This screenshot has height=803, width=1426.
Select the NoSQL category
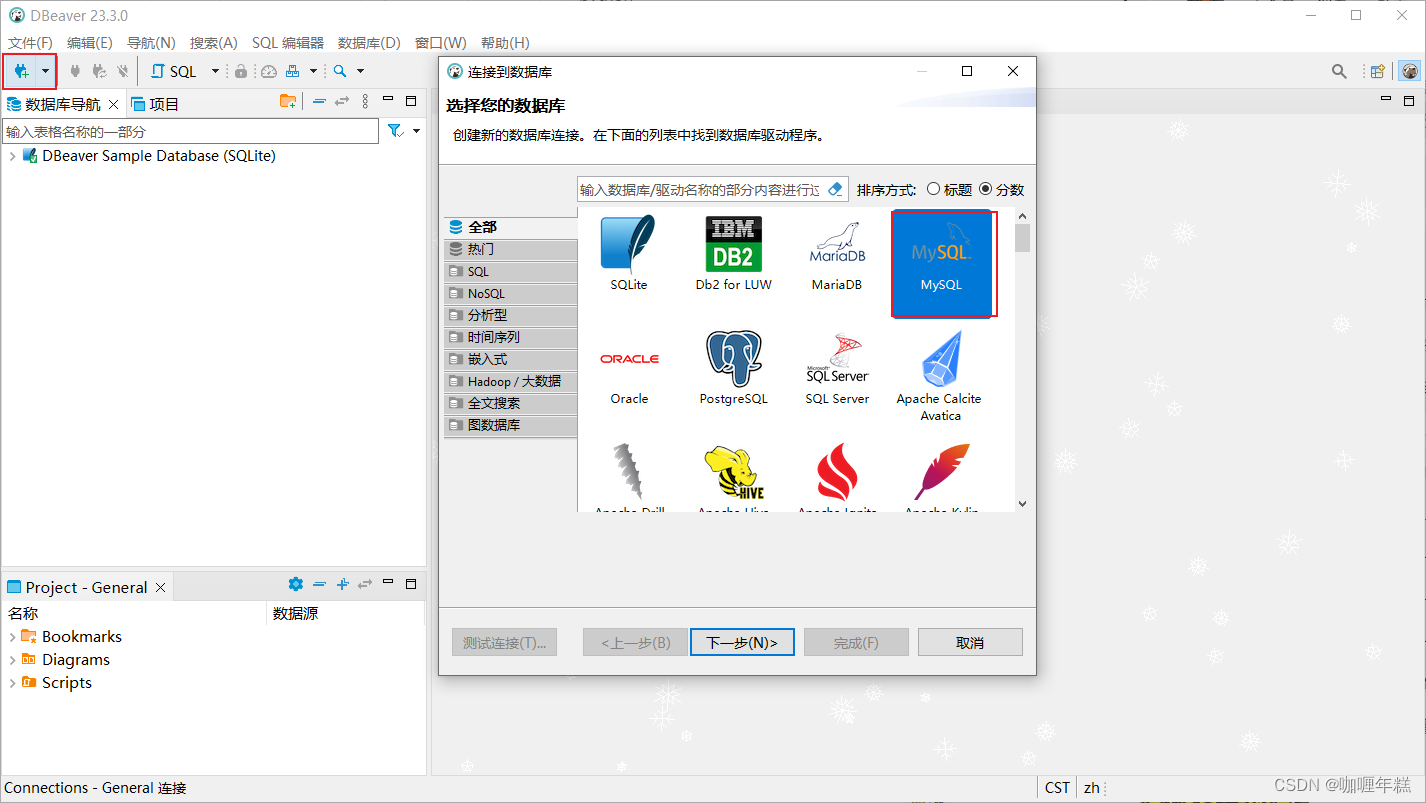click(x=510, y=293)
